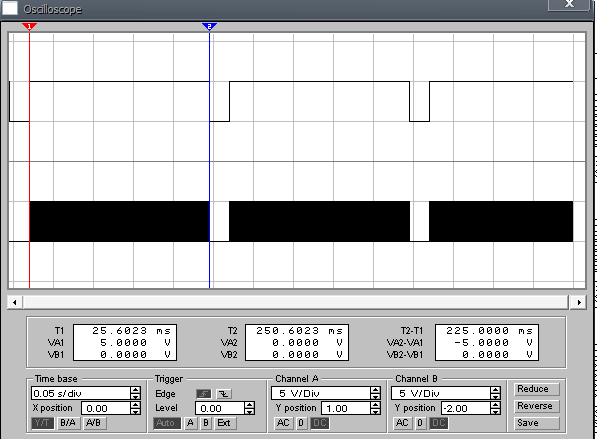The image size is (597, 439).
Task: Decrease Channel B Y position
Action: [x=495, y=412]
